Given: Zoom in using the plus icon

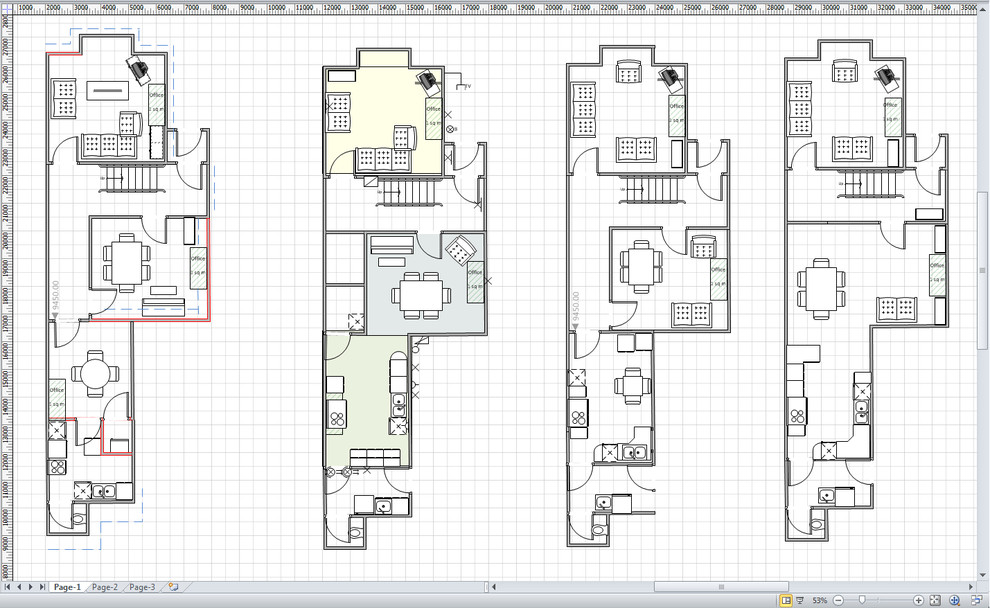Looking at the screenshot, I should pyautogui.click(x=918, y=599).
